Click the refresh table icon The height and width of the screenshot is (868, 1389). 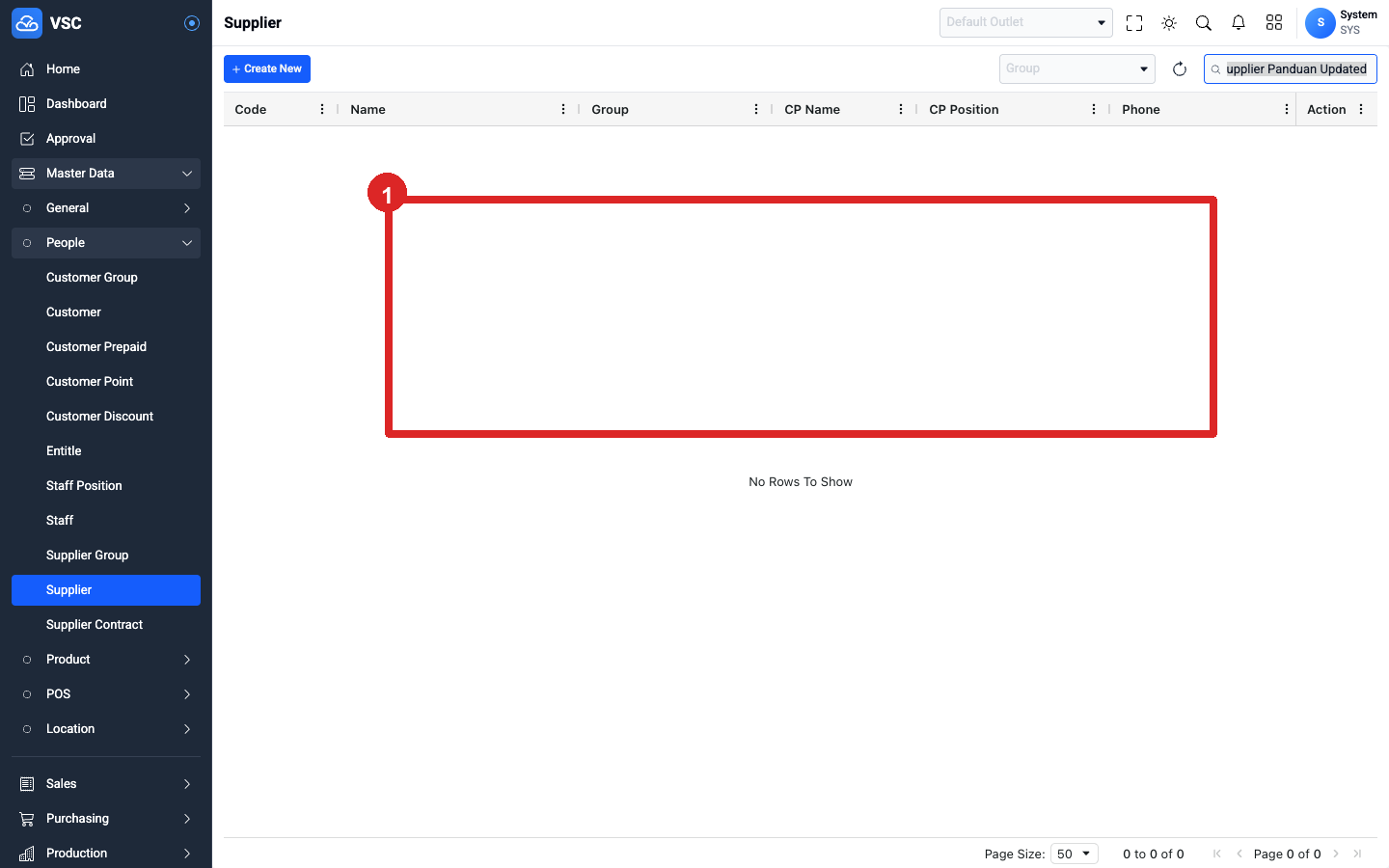[1180, 69]
